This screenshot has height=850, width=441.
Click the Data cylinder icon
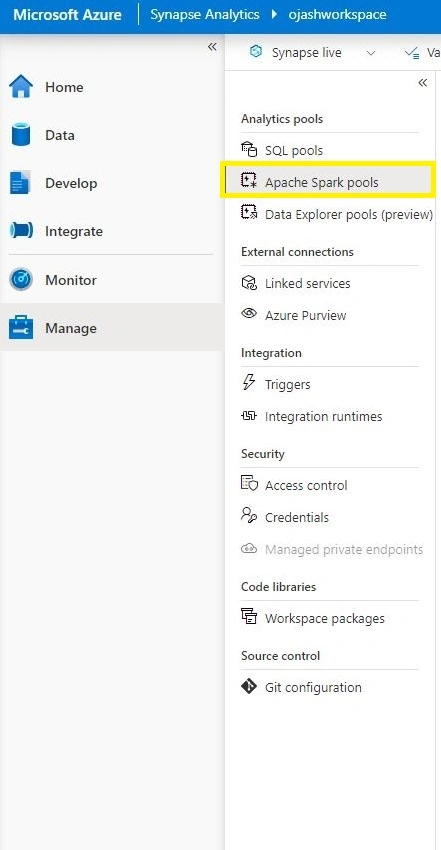click(x=21, y=135)
